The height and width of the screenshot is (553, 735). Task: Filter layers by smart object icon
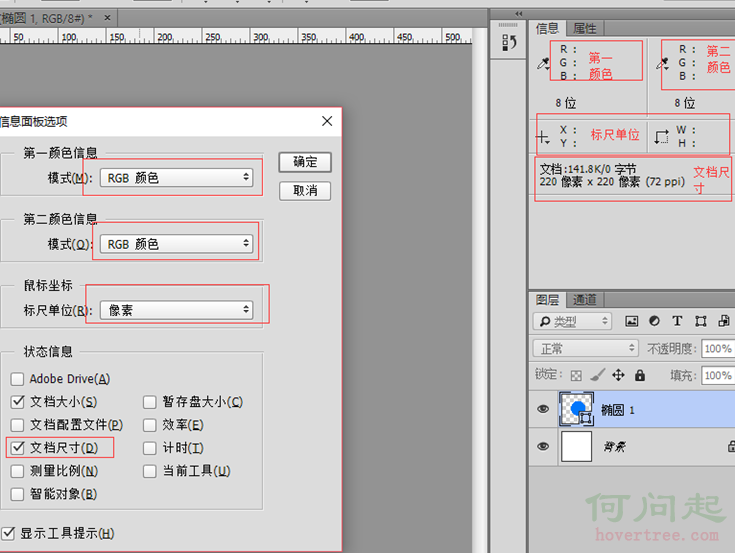pyautogui.click(x=724, y=321)
